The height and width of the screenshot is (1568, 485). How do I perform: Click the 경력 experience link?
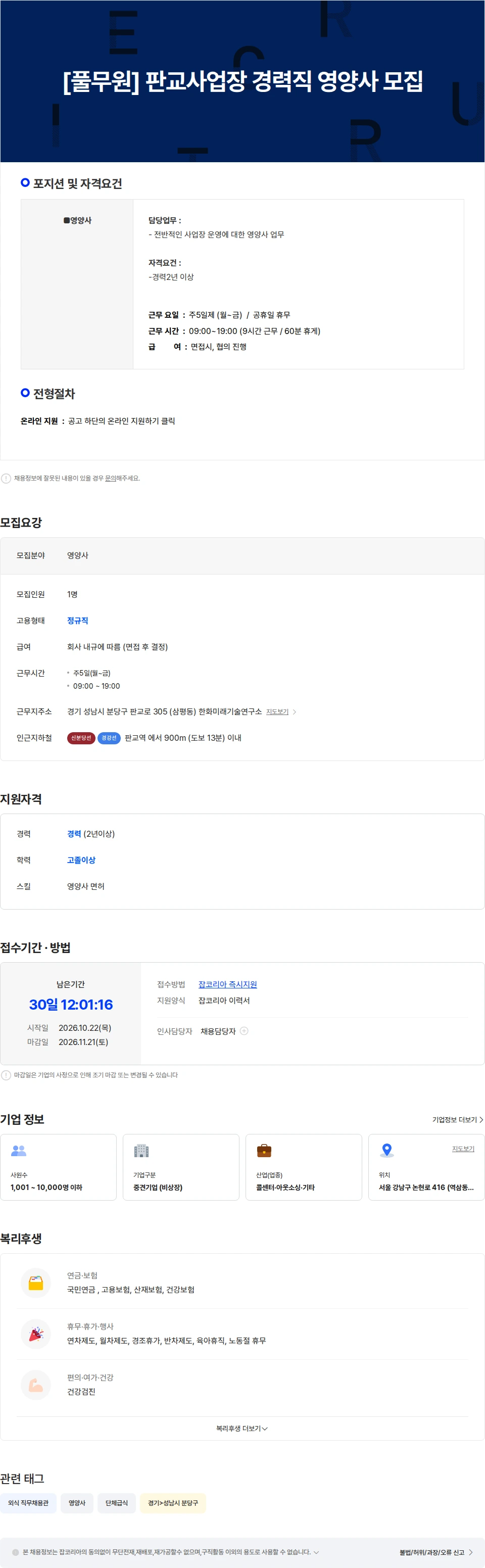coord(74,834)
